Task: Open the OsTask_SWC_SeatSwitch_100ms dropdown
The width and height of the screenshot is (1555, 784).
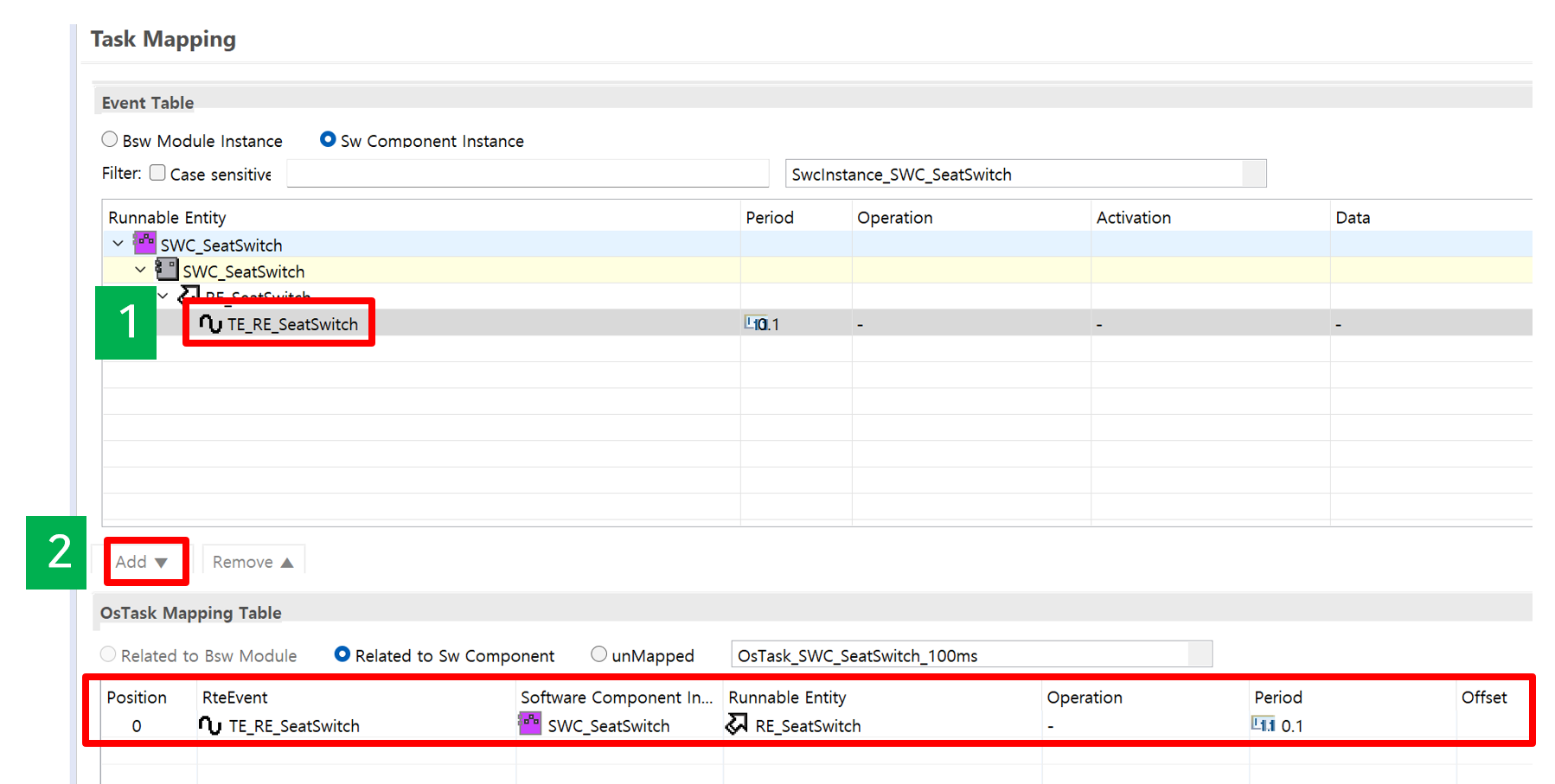Action: [x=1199, y=655]
